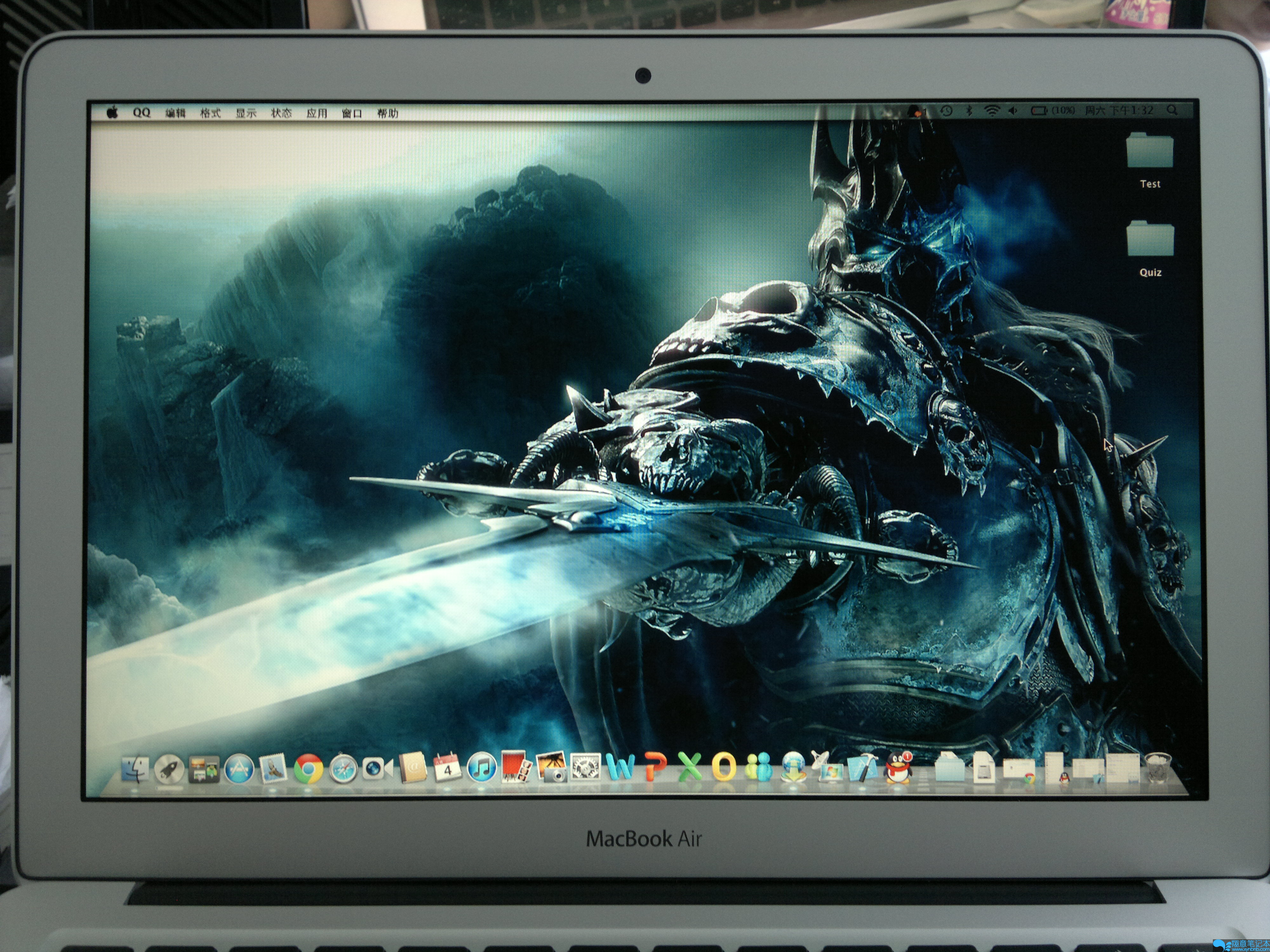Viewport: 1270px width, 952px height.
Task: Launch Outlook yellow O icon
Action: 724,767
